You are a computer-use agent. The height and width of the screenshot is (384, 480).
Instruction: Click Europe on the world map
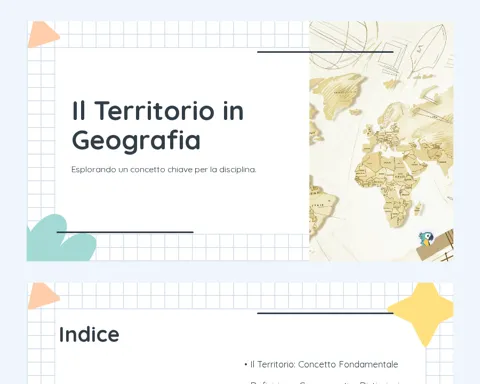384,133
